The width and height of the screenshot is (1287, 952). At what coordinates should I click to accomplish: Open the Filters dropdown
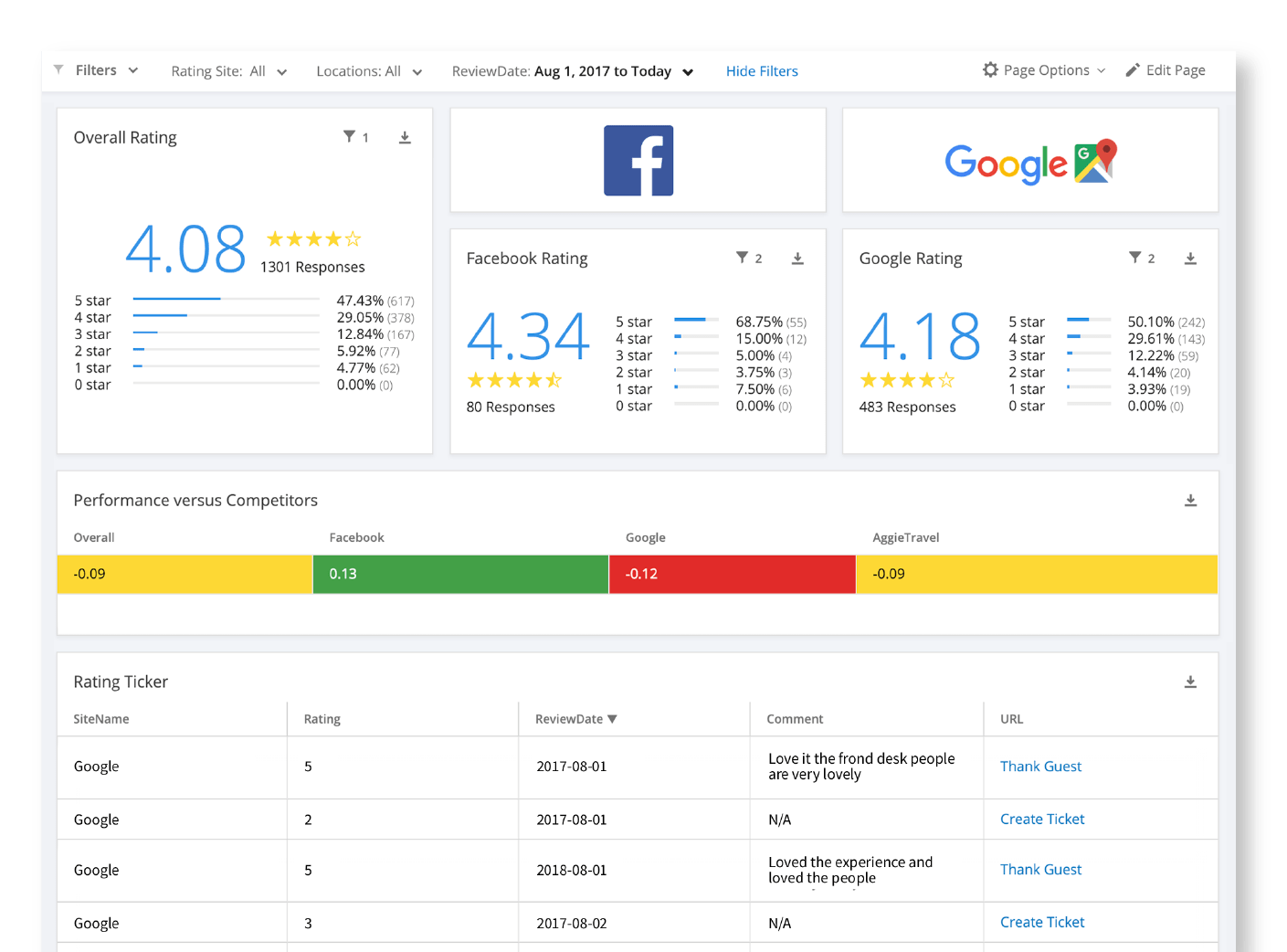[107, 70]
